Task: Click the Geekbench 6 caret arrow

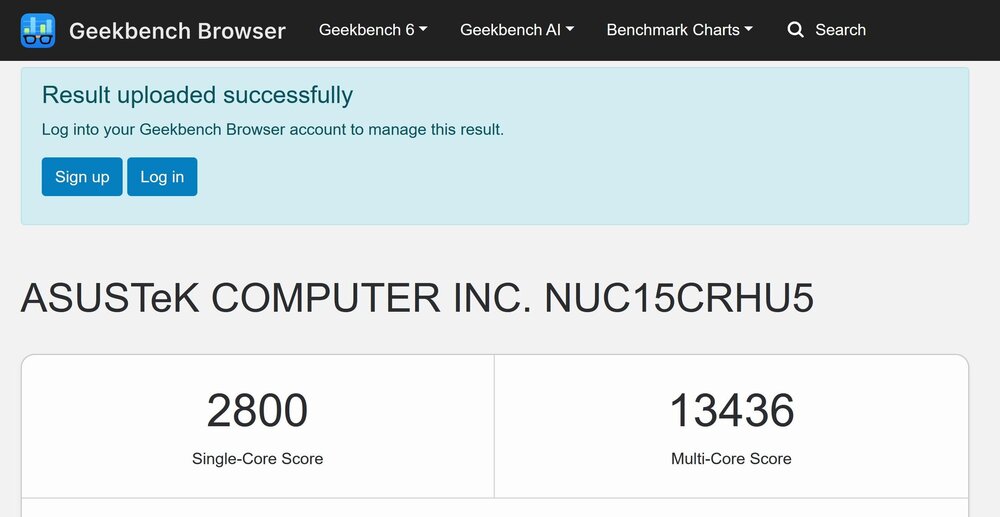Action: pyautogui.click(x=423, y=29)
